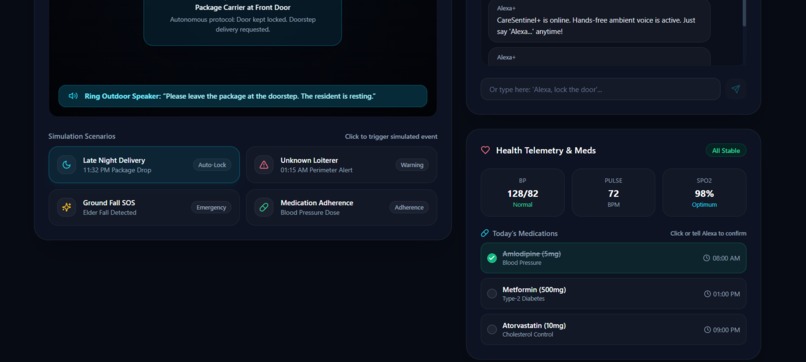
Task: Click the pill icon for Medication Adherence
Action: [264, 207]
